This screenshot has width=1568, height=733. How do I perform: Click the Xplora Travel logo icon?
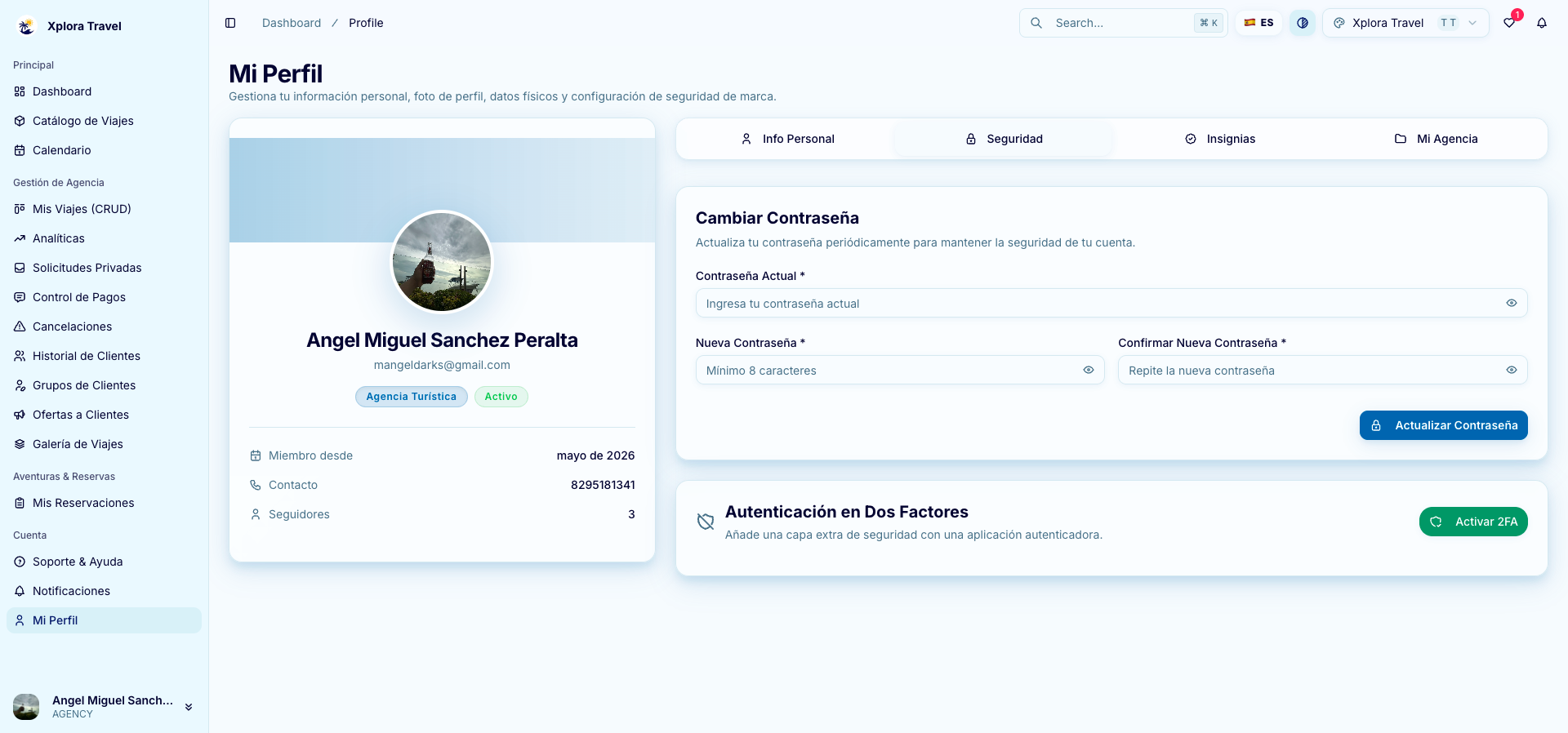coord(26,26)
